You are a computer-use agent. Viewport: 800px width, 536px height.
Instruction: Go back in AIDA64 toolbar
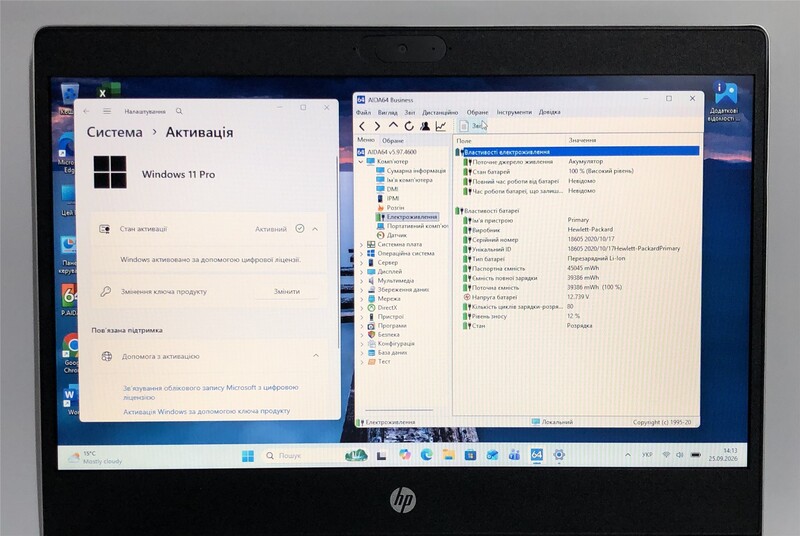pos(362,126)
